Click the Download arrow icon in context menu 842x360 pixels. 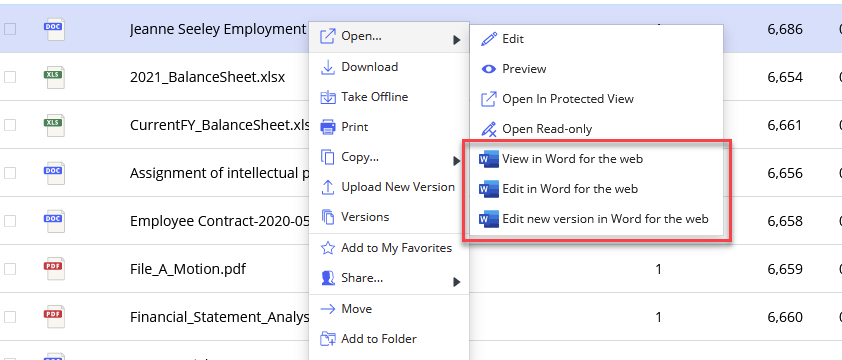coord(327,67)
